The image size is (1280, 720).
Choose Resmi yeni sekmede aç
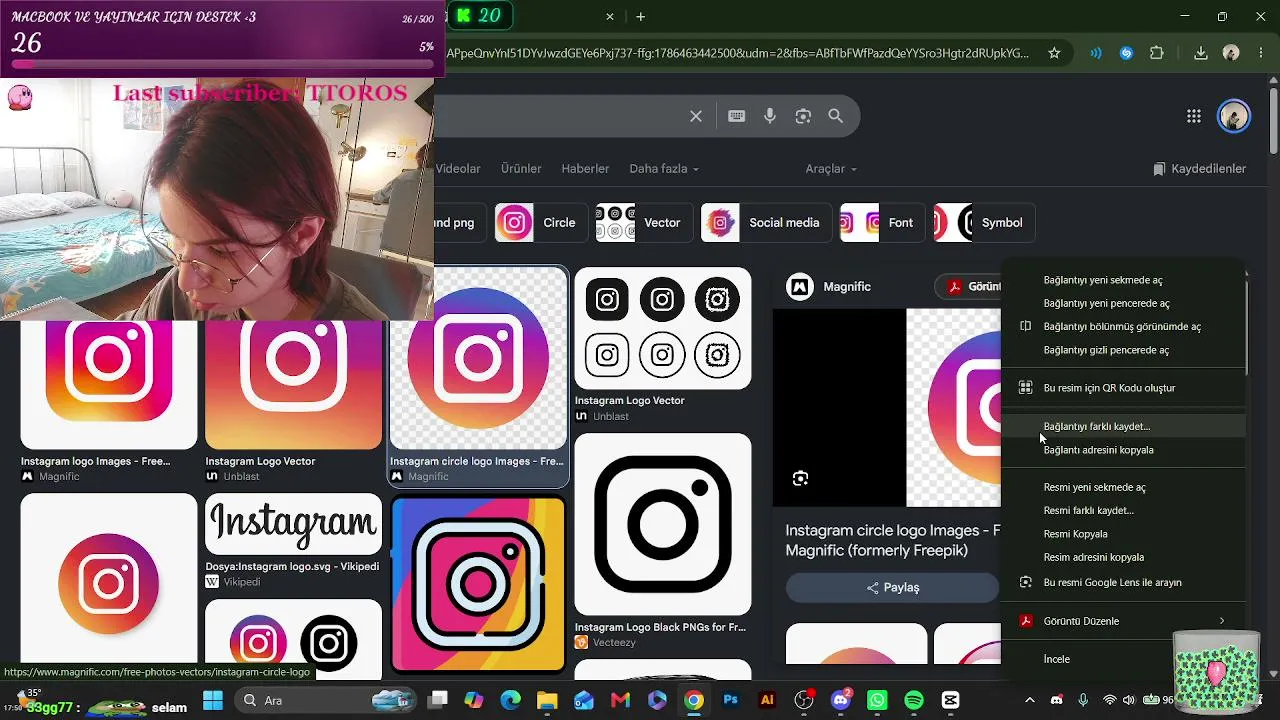[x=1123, y=487]
